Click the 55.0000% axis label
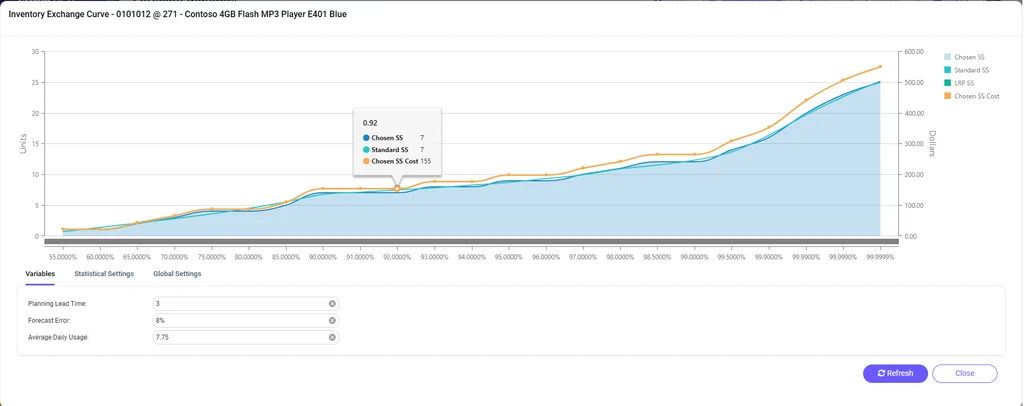1024x406 pixels. click(63, 257)
